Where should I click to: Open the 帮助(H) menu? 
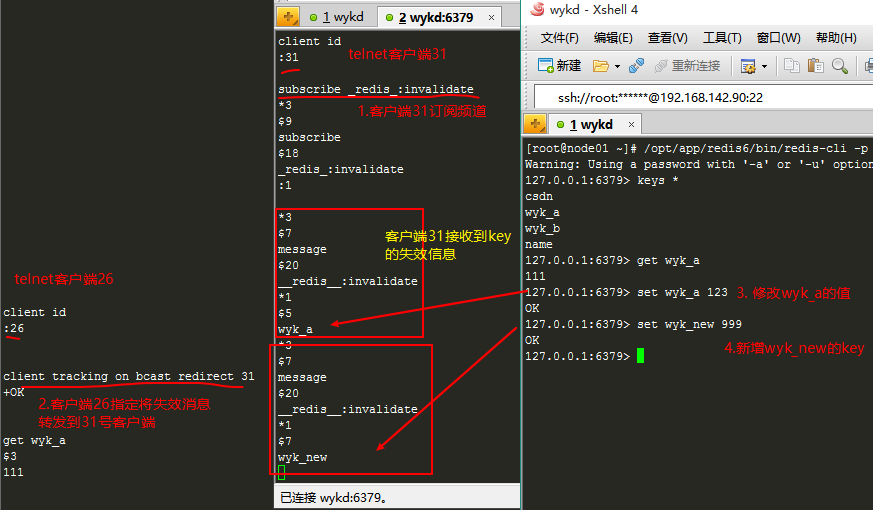(x=836, y=38)
